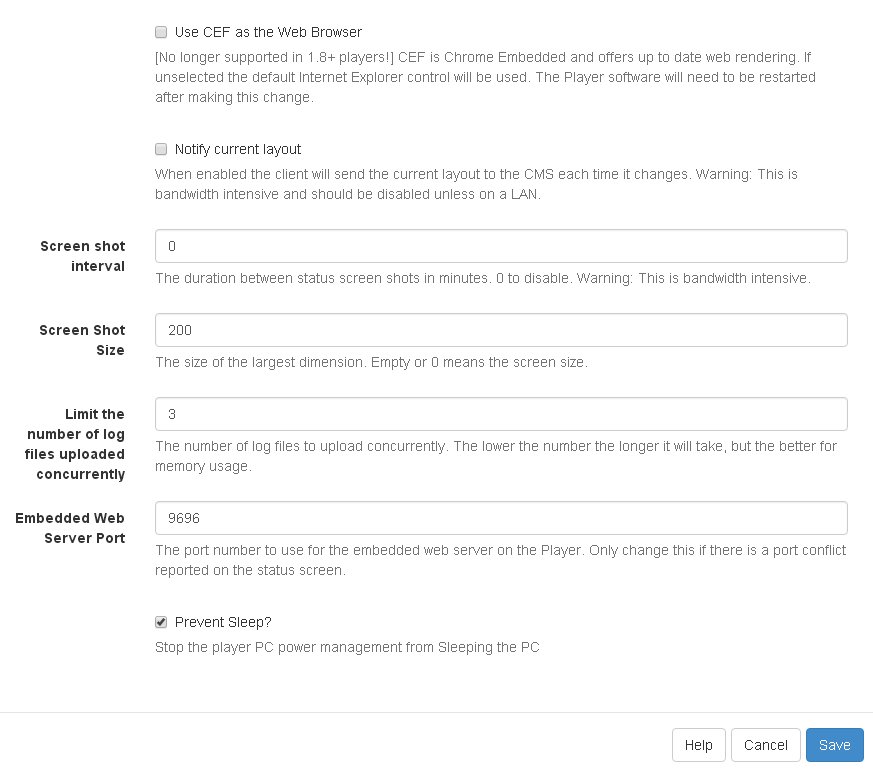Click the 'Screen Shot Size' field label
The image size is (873, 777).
(82, 340)
